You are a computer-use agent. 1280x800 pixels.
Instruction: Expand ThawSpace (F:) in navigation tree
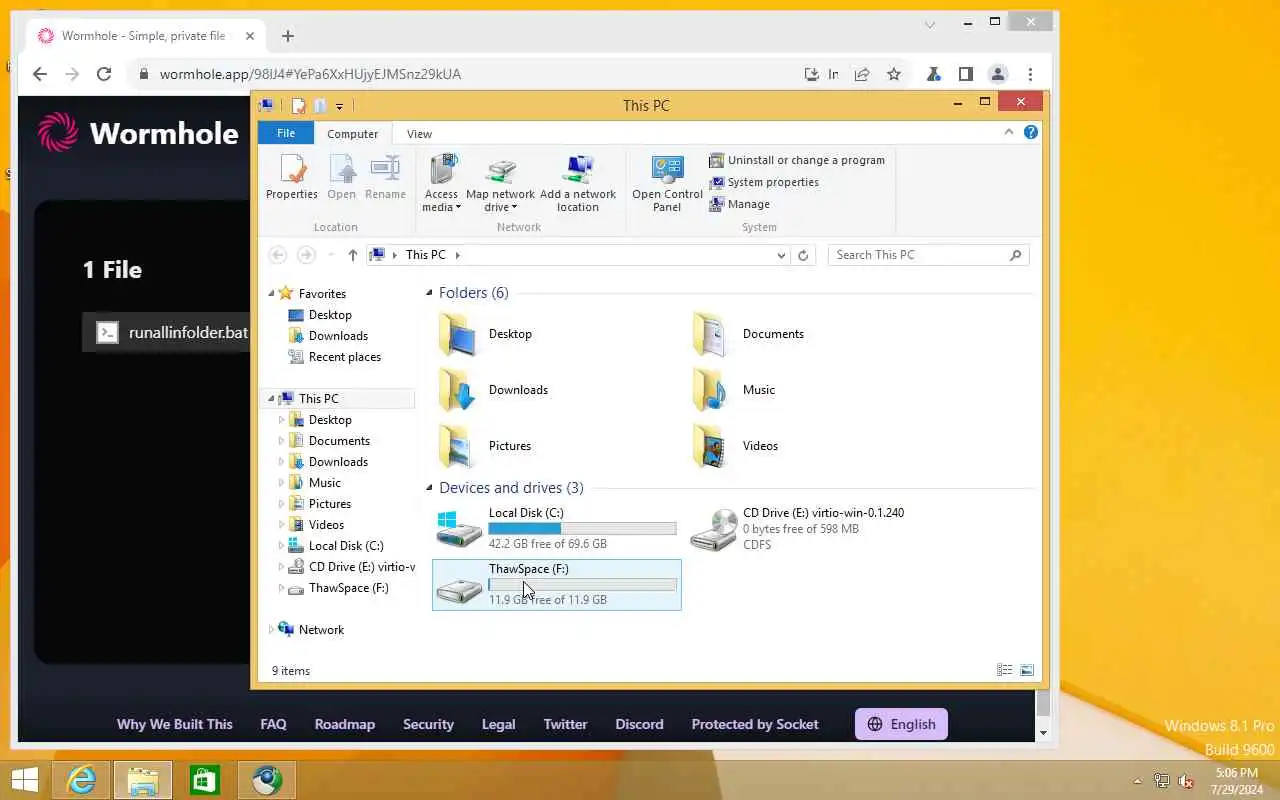pos(281,588)
